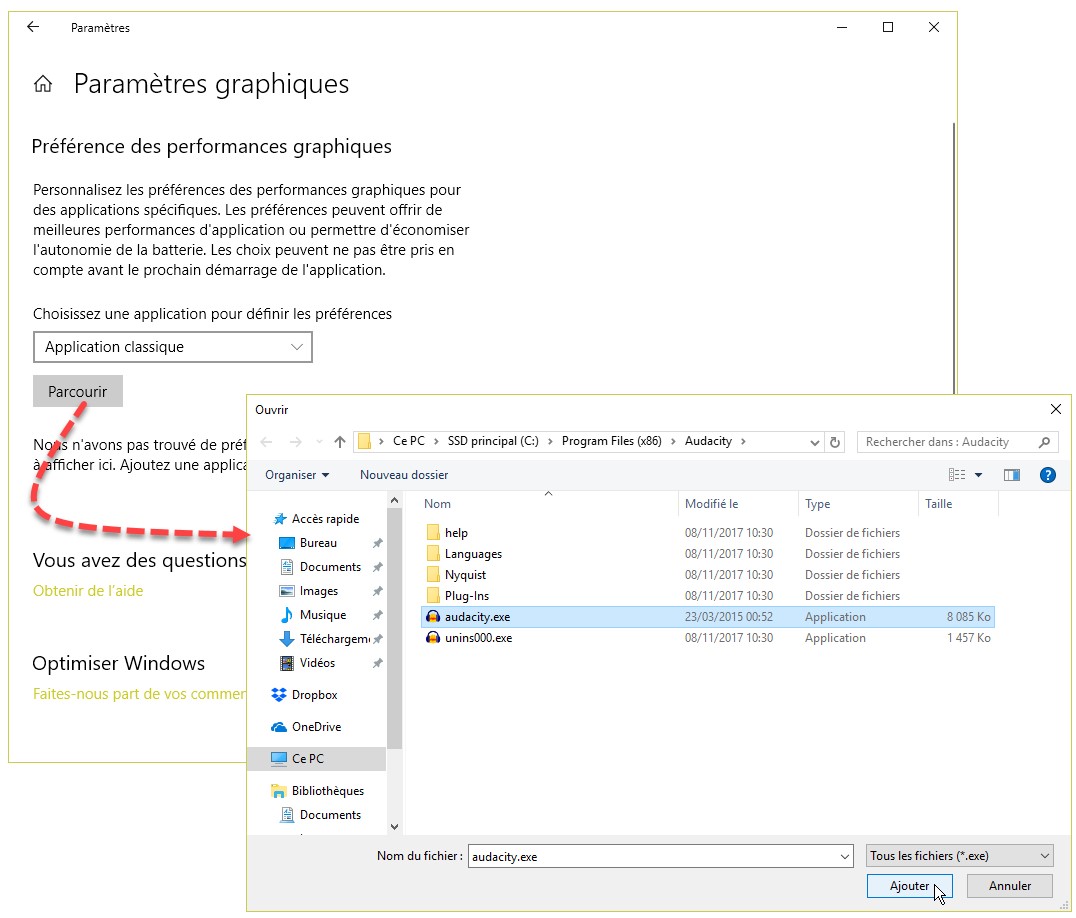The height and width of the screenshot is (918, 1076).
Task: Open Documents under Bibliothèques
Action: [x=320, y=815]
